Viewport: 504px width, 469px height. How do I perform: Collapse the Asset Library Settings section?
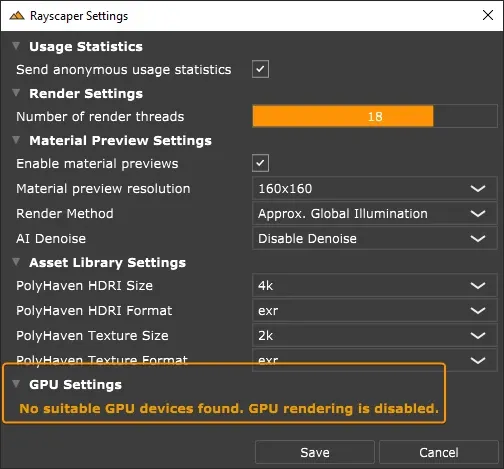tap(16, 262)
